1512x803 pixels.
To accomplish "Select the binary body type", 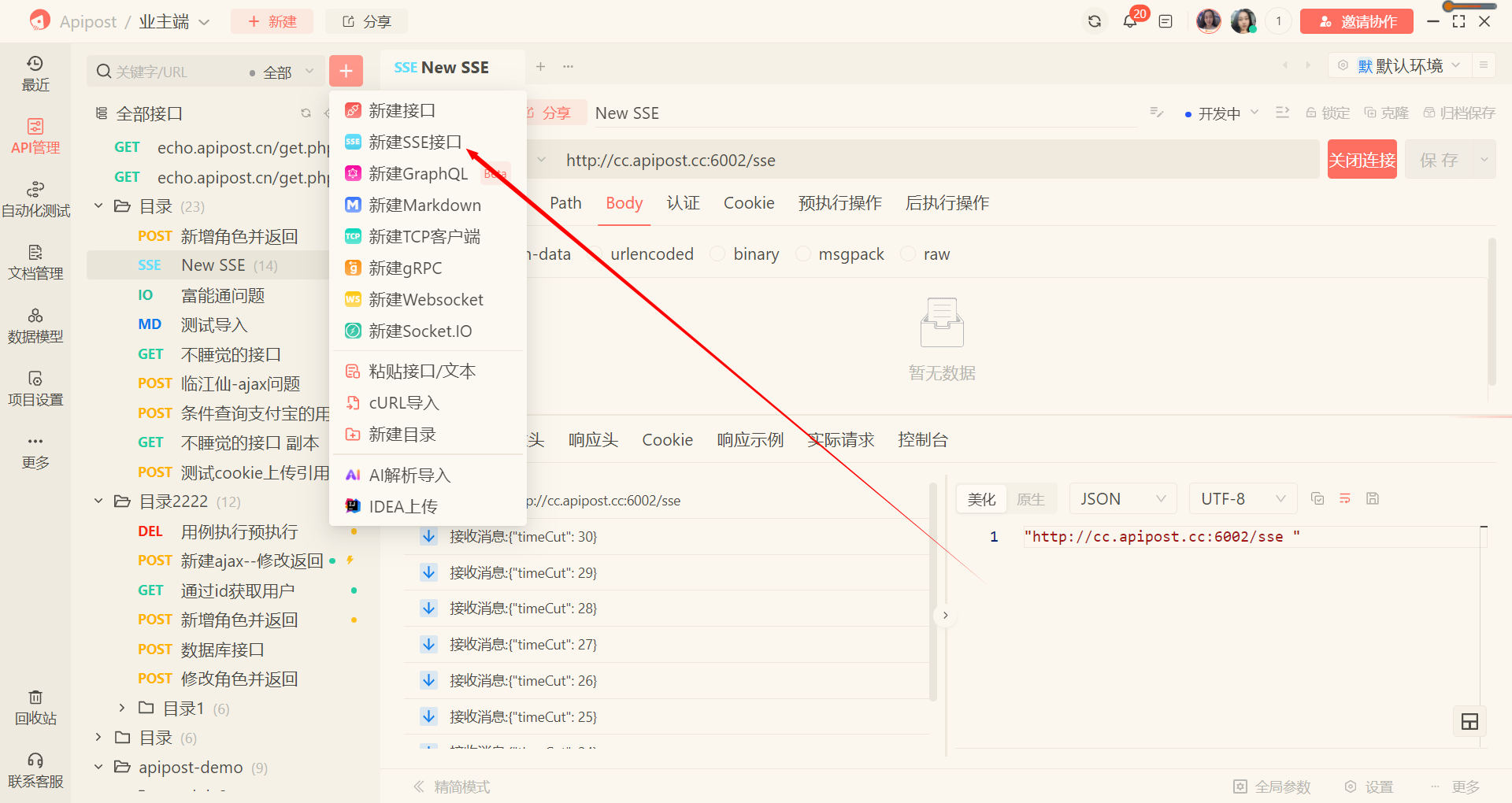I will pyautogui.click(x=744, y=254).
